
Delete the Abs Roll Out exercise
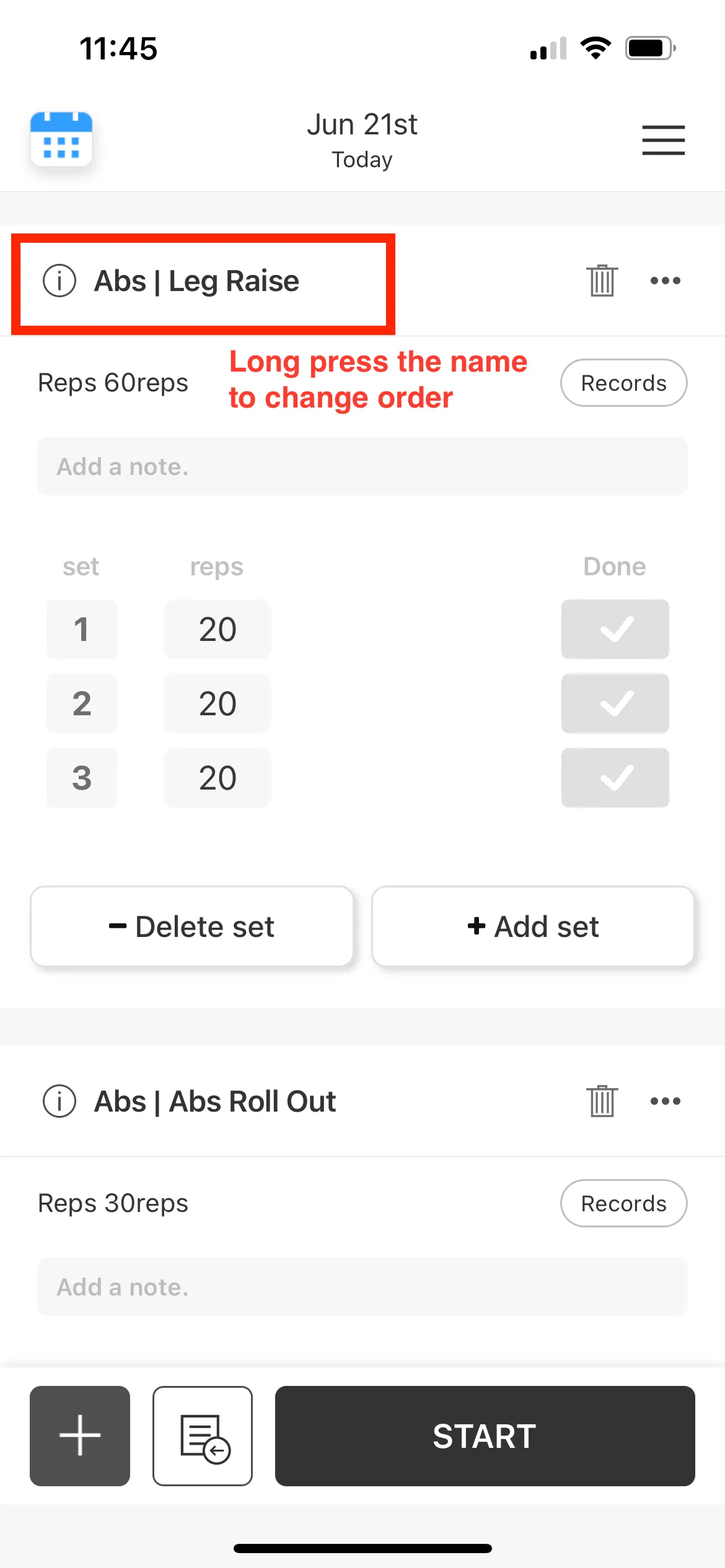coord(602,1101)
